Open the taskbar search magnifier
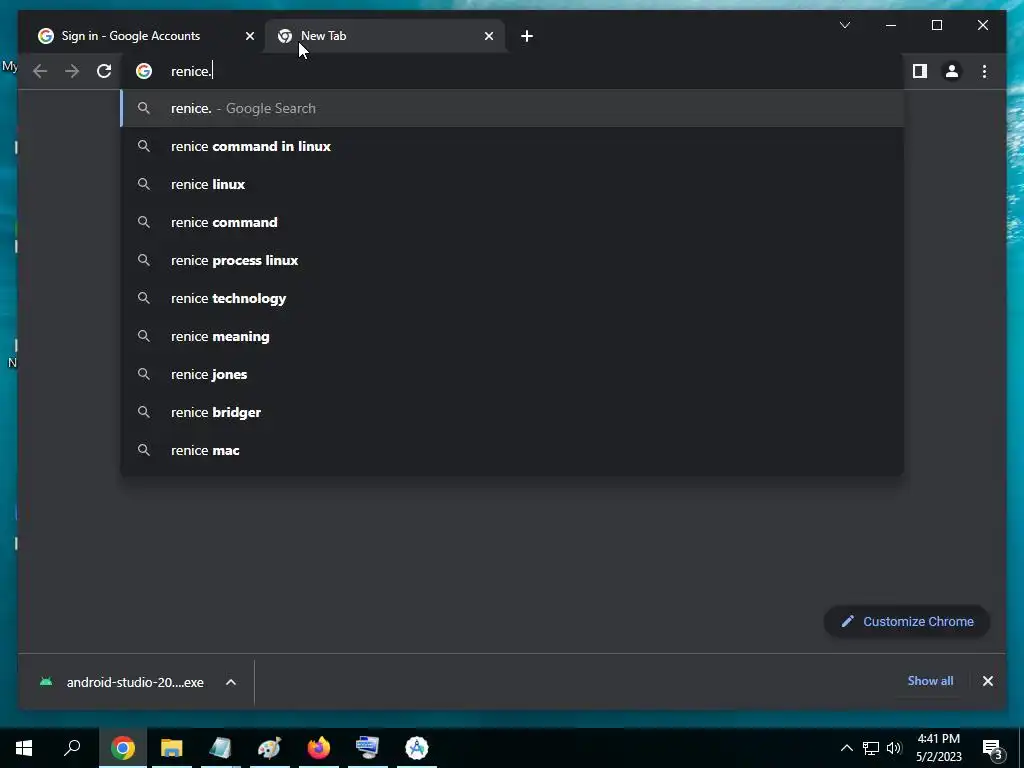The width and height of the screenshot is (1024, 768). [x=72, y=748]
